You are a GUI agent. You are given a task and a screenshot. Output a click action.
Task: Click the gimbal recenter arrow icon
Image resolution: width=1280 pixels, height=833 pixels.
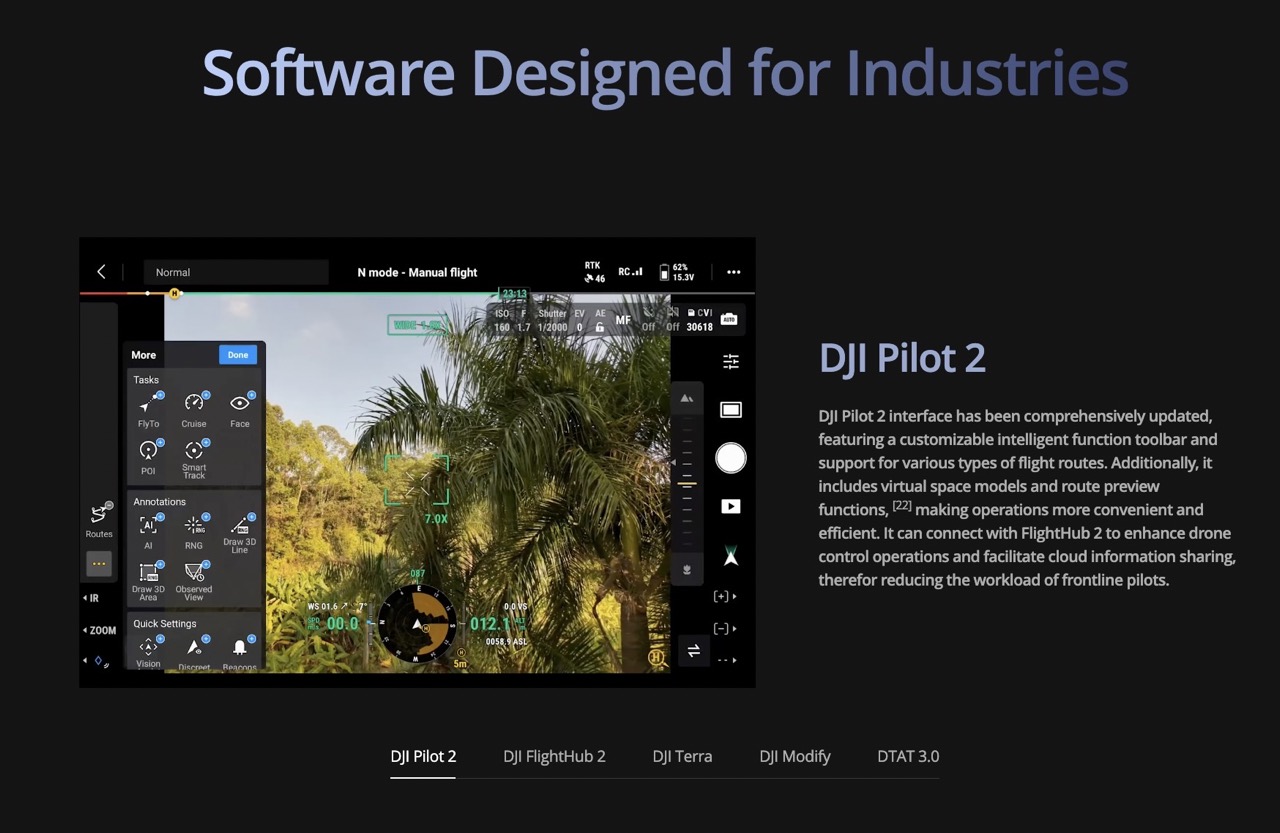coord(731,556)
